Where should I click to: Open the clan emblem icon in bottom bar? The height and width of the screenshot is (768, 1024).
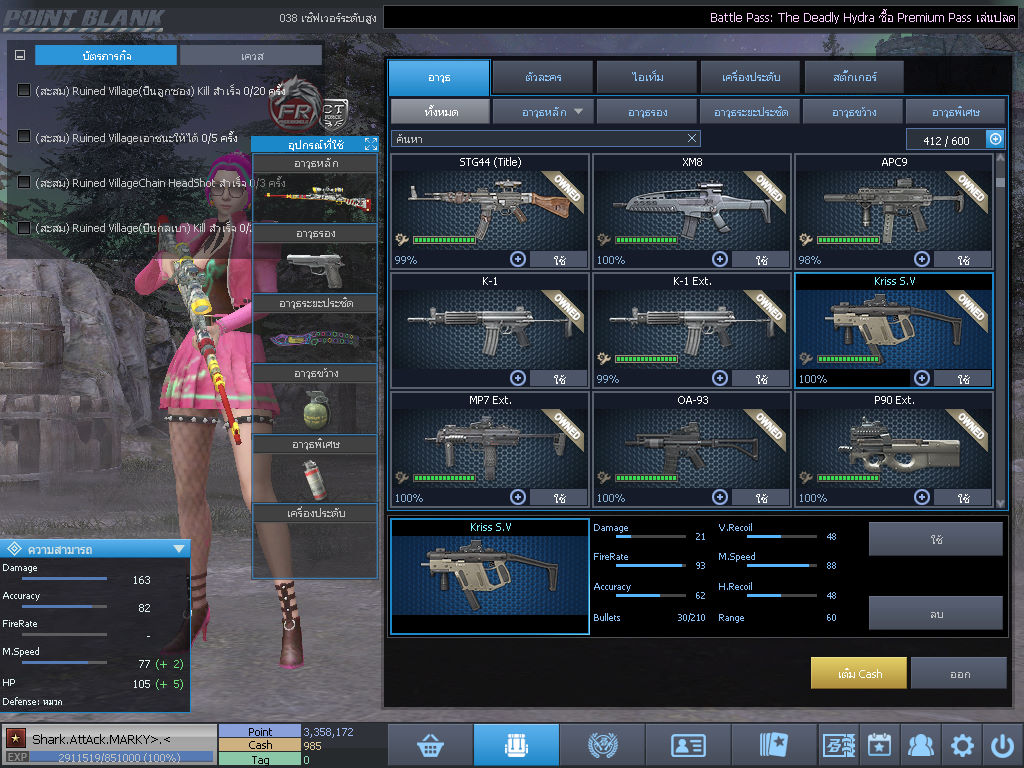[x=602, y=744]
